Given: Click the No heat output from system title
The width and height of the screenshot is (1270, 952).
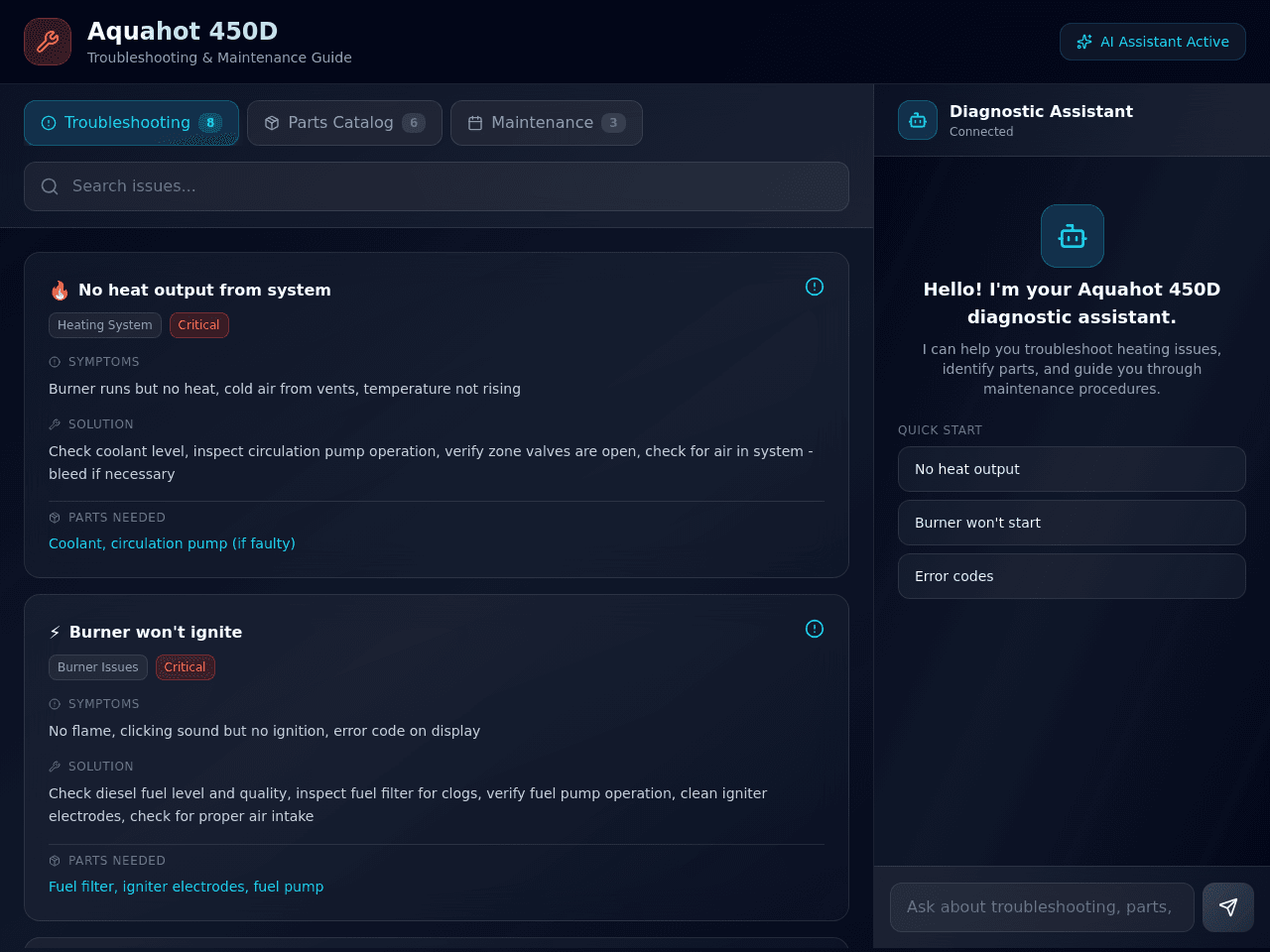Looking at the screenshot, I should pyautogui.click(x=204, y=290).
